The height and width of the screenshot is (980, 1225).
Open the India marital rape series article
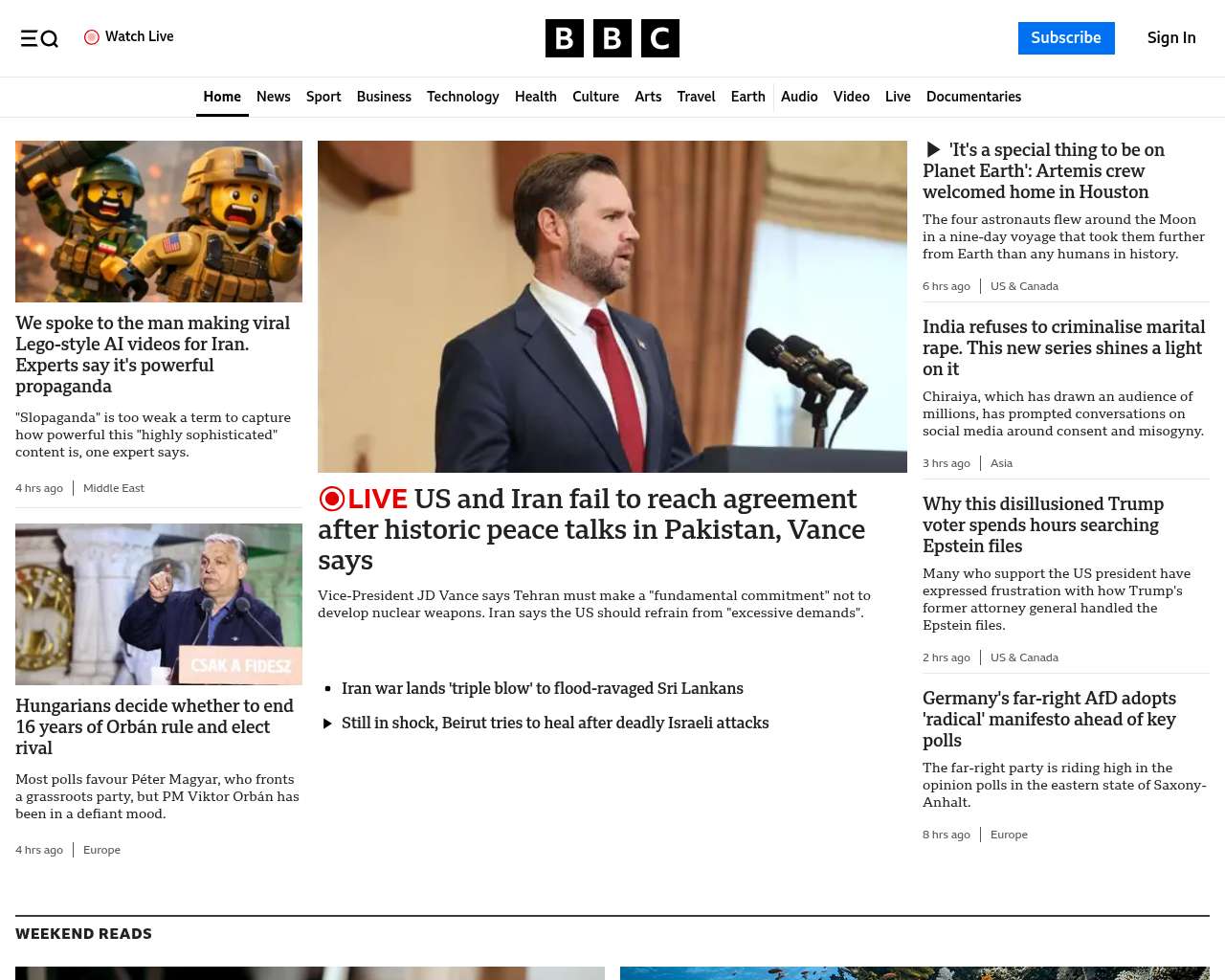tap(1063, 347)
